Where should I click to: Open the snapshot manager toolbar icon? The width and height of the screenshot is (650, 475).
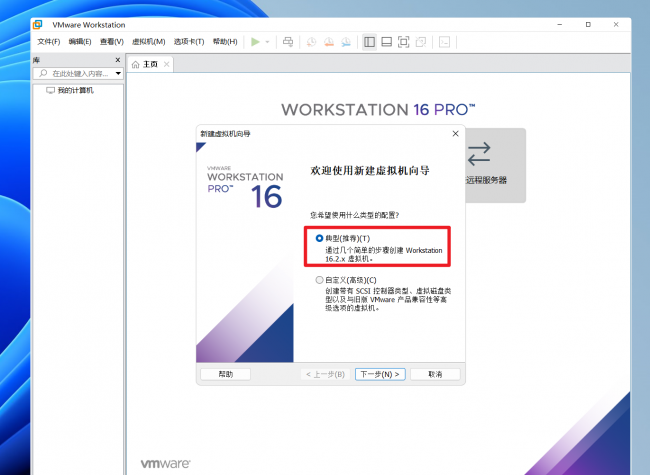[346, 42]
